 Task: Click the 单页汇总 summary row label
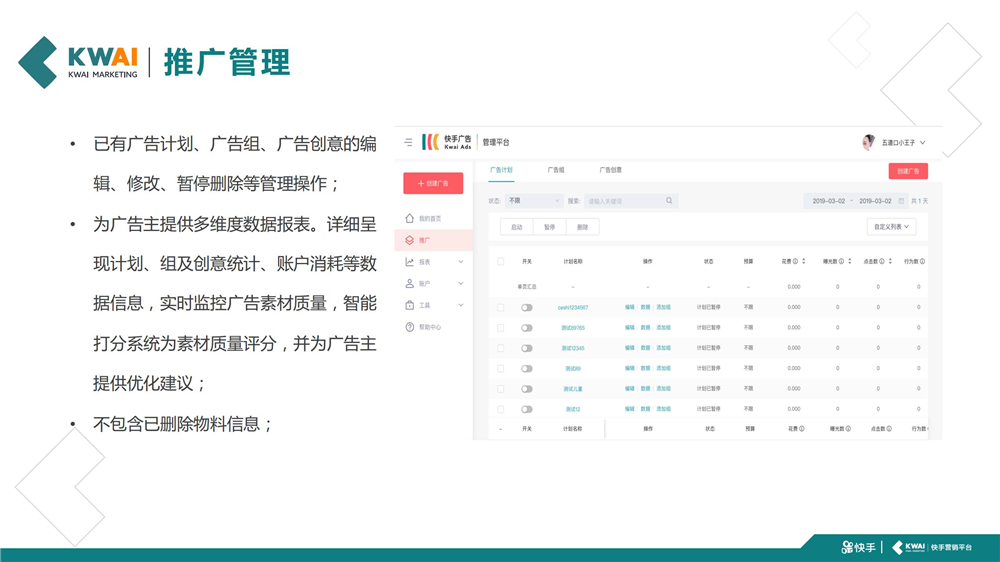point(527,287)
